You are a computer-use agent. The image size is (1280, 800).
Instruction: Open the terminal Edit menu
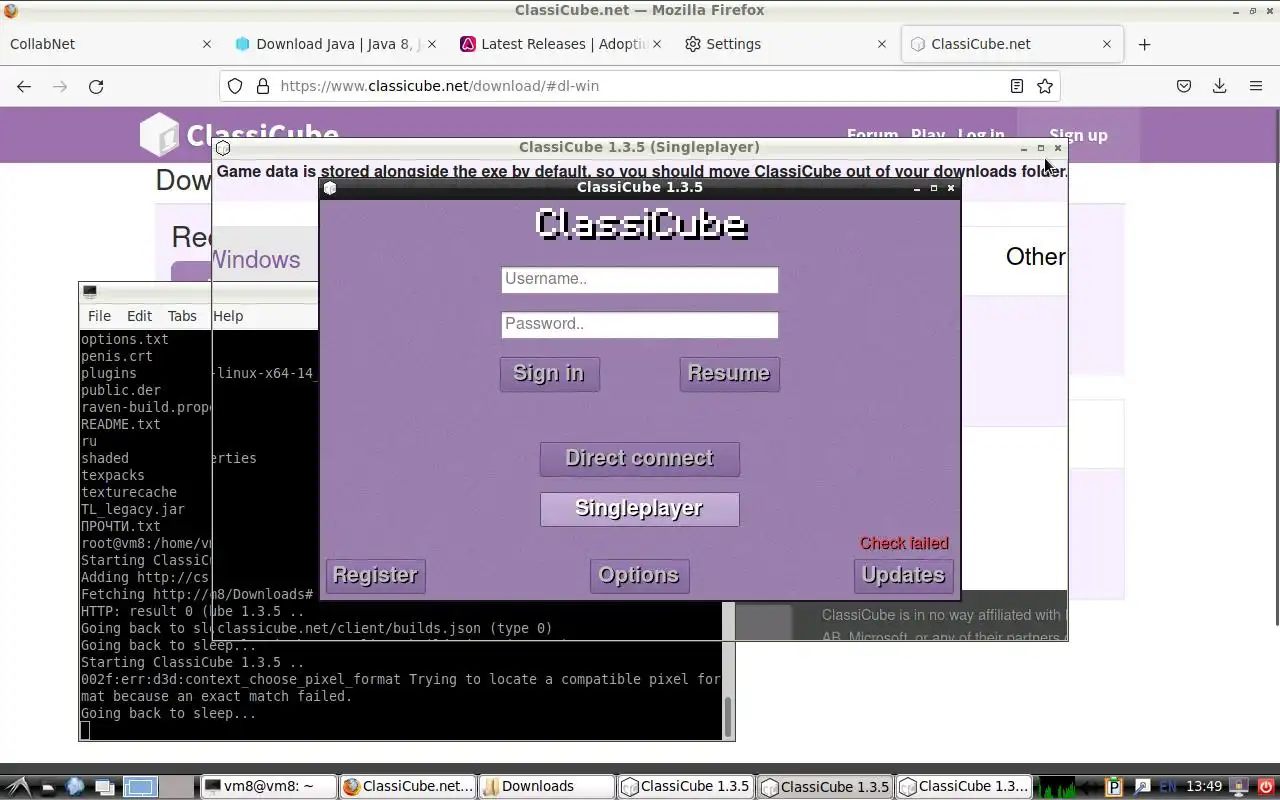coord(139,316)
